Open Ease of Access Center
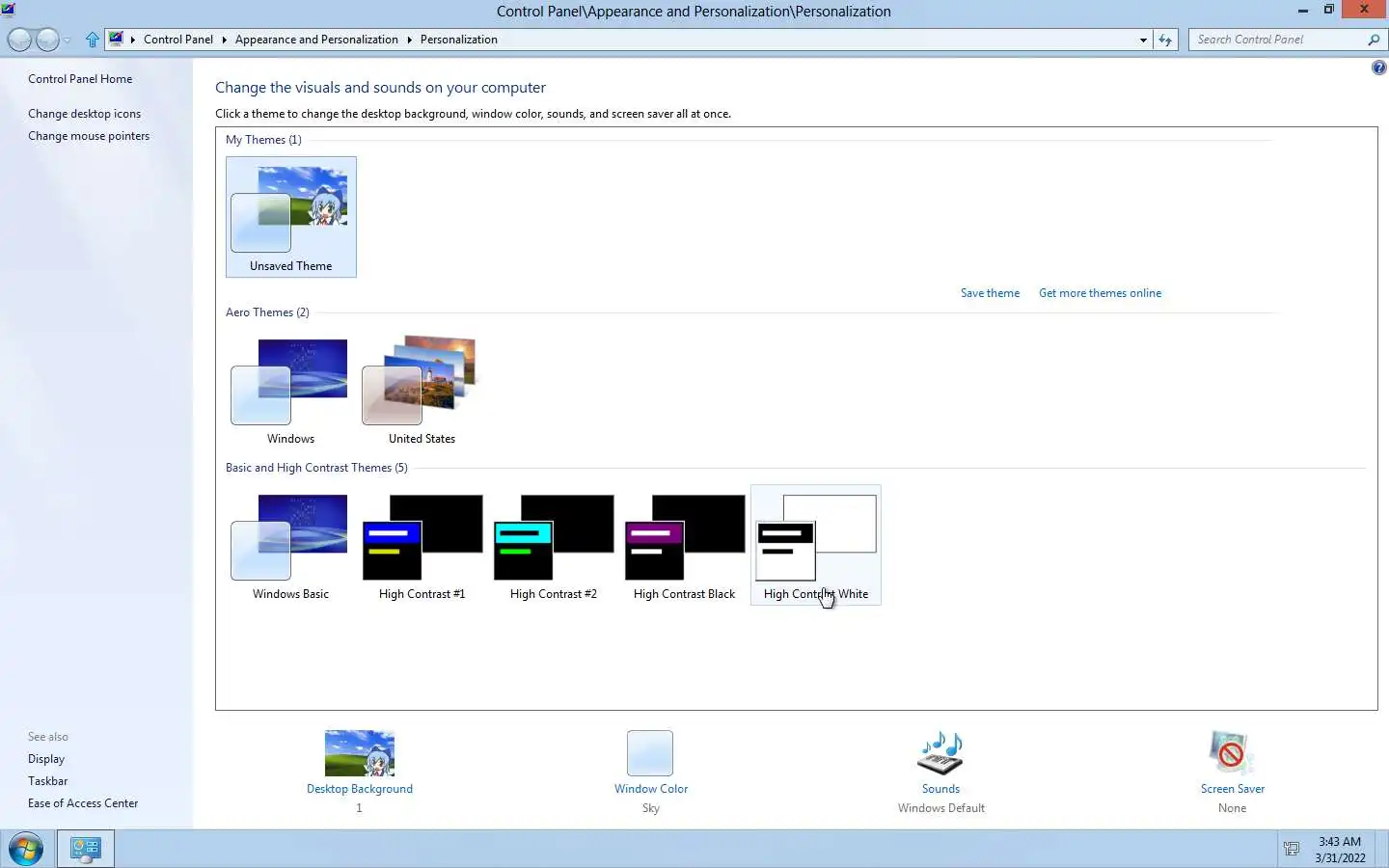1389x868 pixels. (x=83, y=803)
